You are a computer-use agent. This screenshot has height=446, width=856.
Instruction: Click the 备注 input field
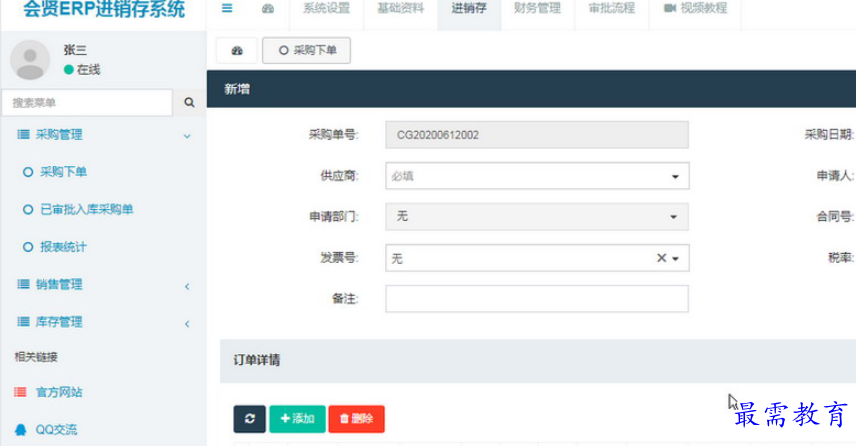537,299
